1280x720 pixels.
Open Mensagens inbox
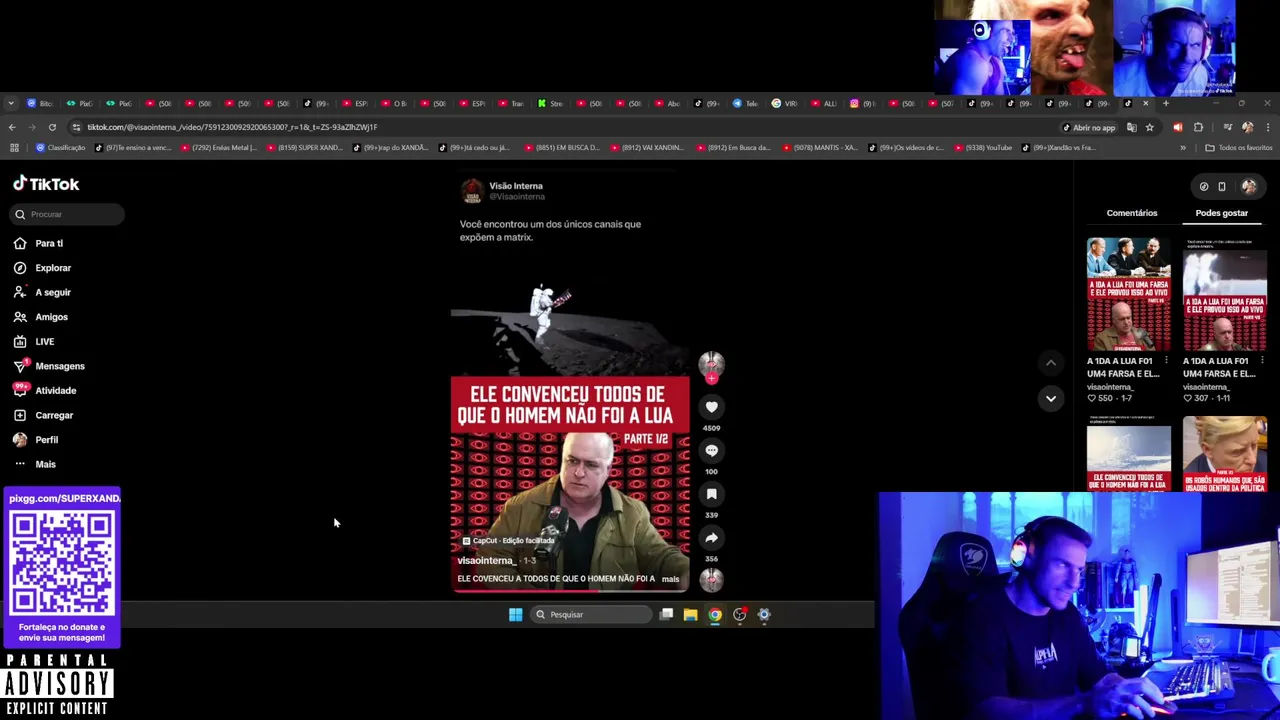point(49,366)
